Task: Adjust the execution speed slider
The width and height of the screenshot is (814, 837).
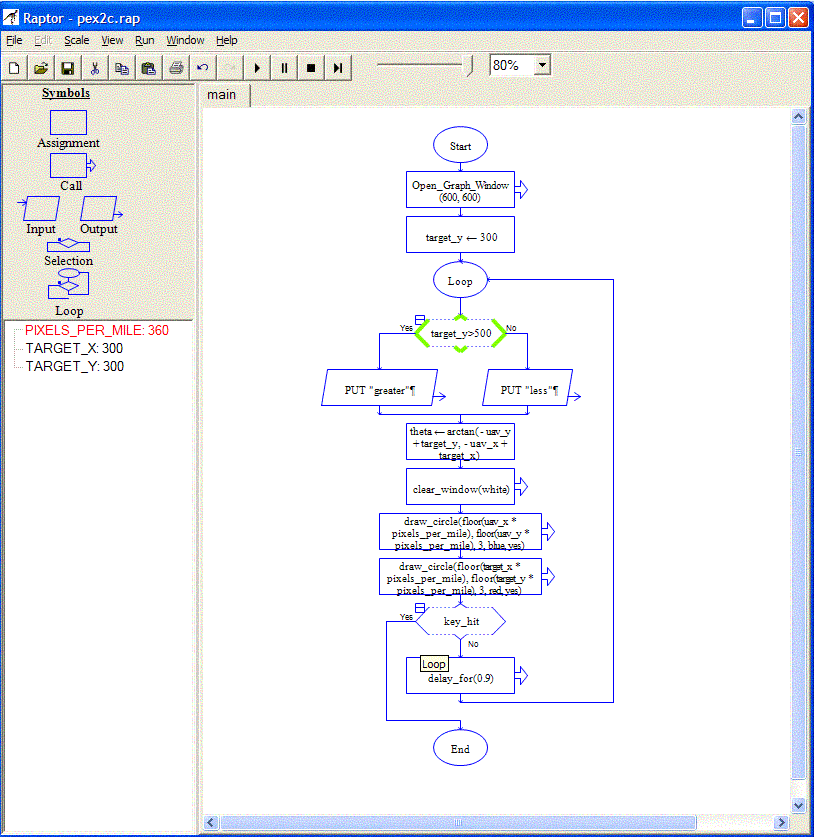Action: click(470, 66)
